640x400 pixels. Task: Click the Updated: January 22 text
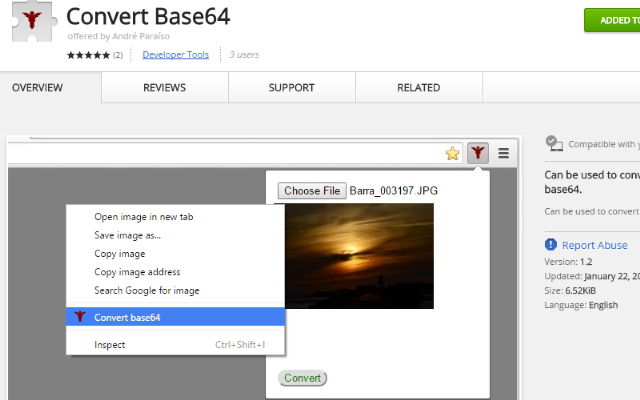click(592, 276)
